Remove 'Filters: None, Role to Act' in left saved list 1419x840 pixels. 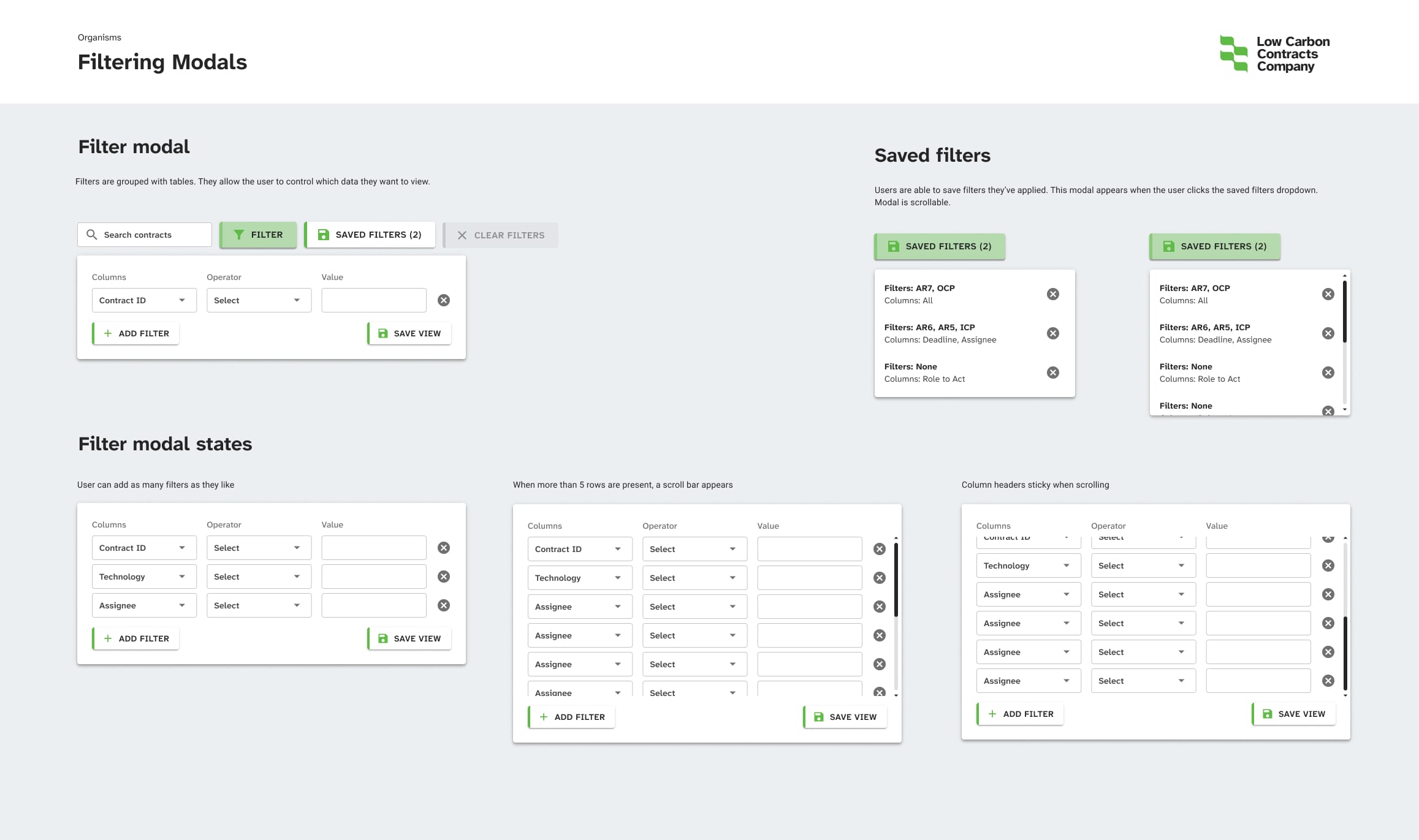tap(1052, 373)
